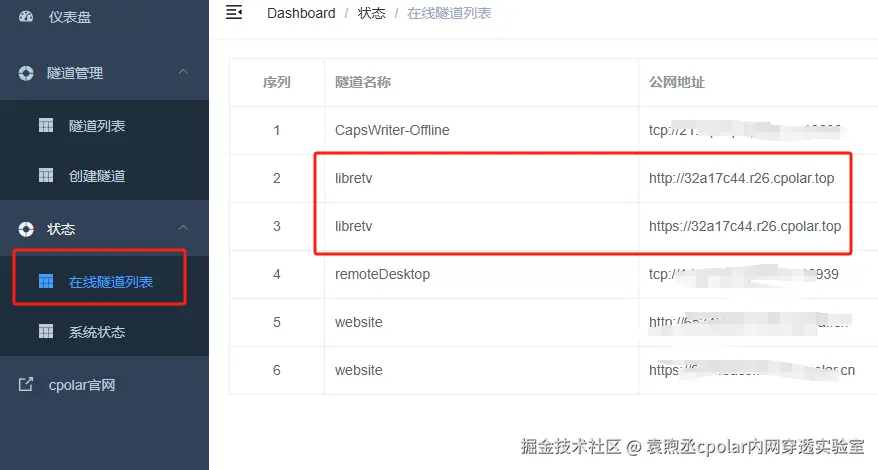The image size is (878, 470).
Task: Select the website name in row 6
Action: click(358, 370)
